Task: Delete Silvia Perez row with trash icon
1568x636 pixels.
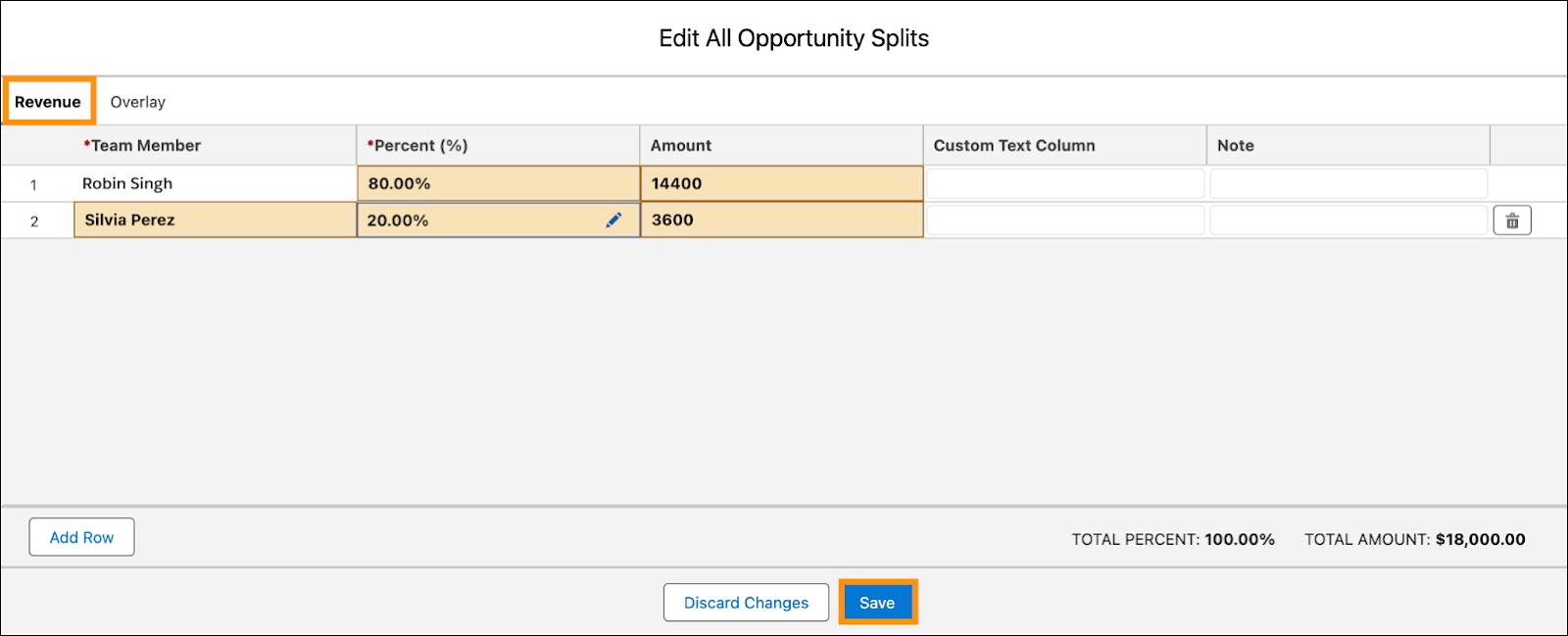Action: point(1512,220)
